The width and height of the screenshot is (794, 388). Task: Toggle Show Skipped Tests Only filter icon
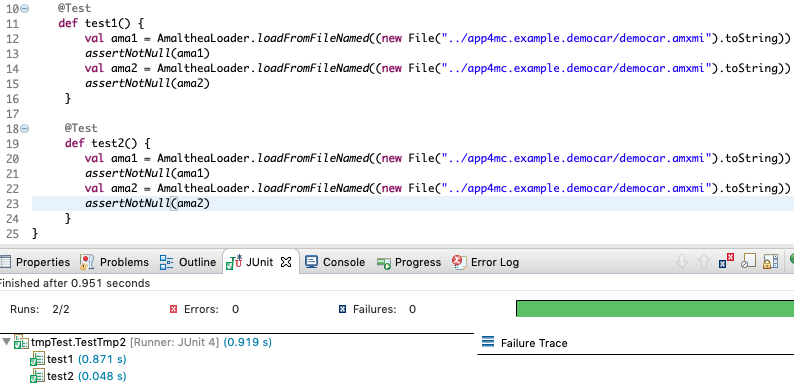click(x=748, y=261)
